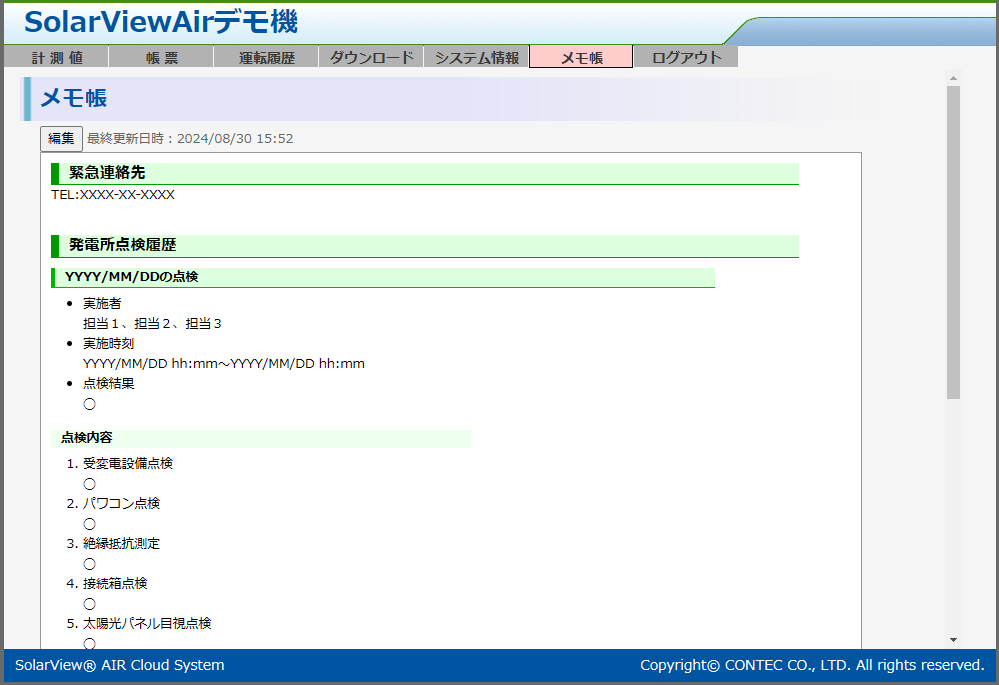Click the scrollbar down arrow

(953, 640)
